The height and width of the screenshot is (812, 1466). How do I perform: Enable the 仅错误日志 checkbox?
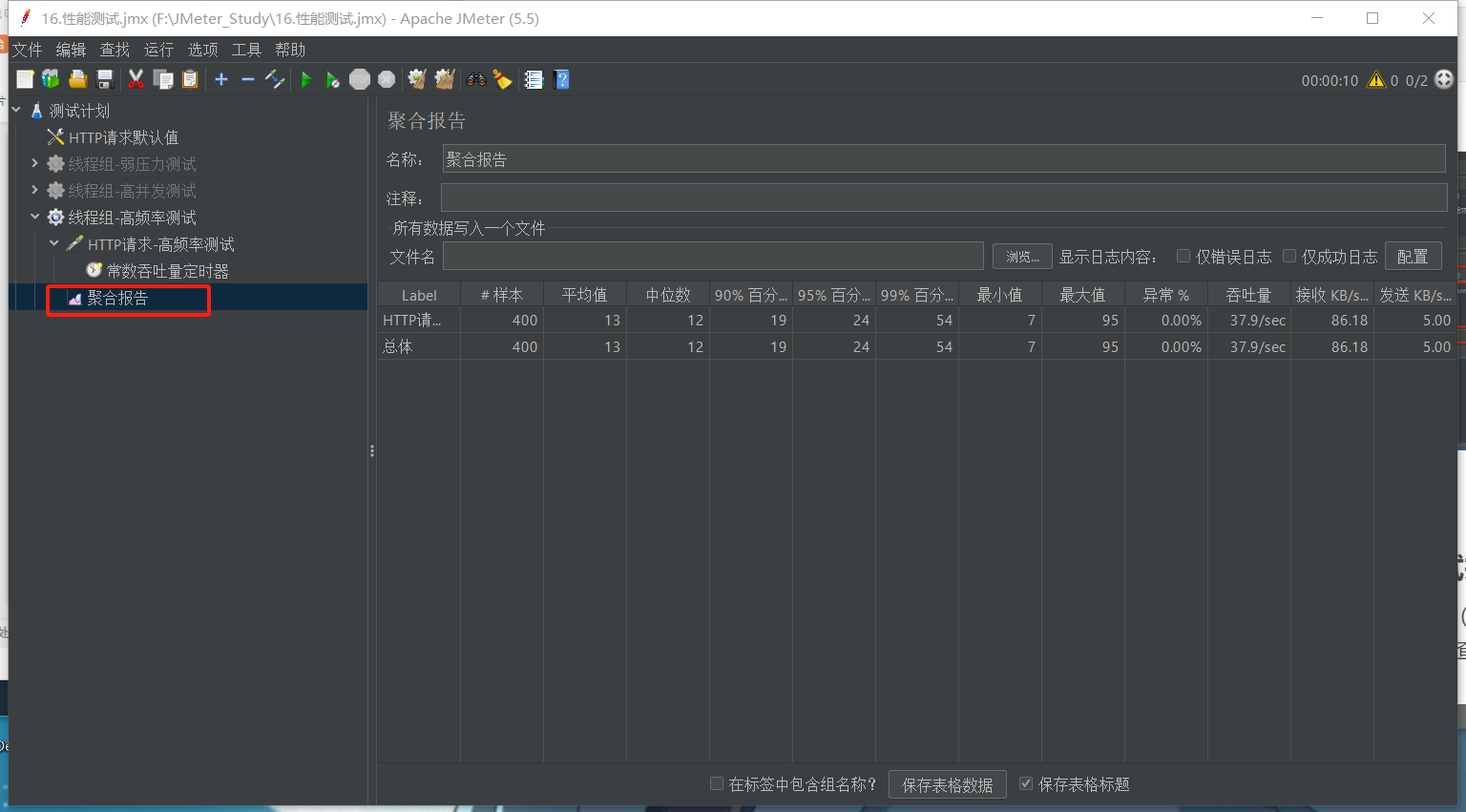tap(1183, 256)
